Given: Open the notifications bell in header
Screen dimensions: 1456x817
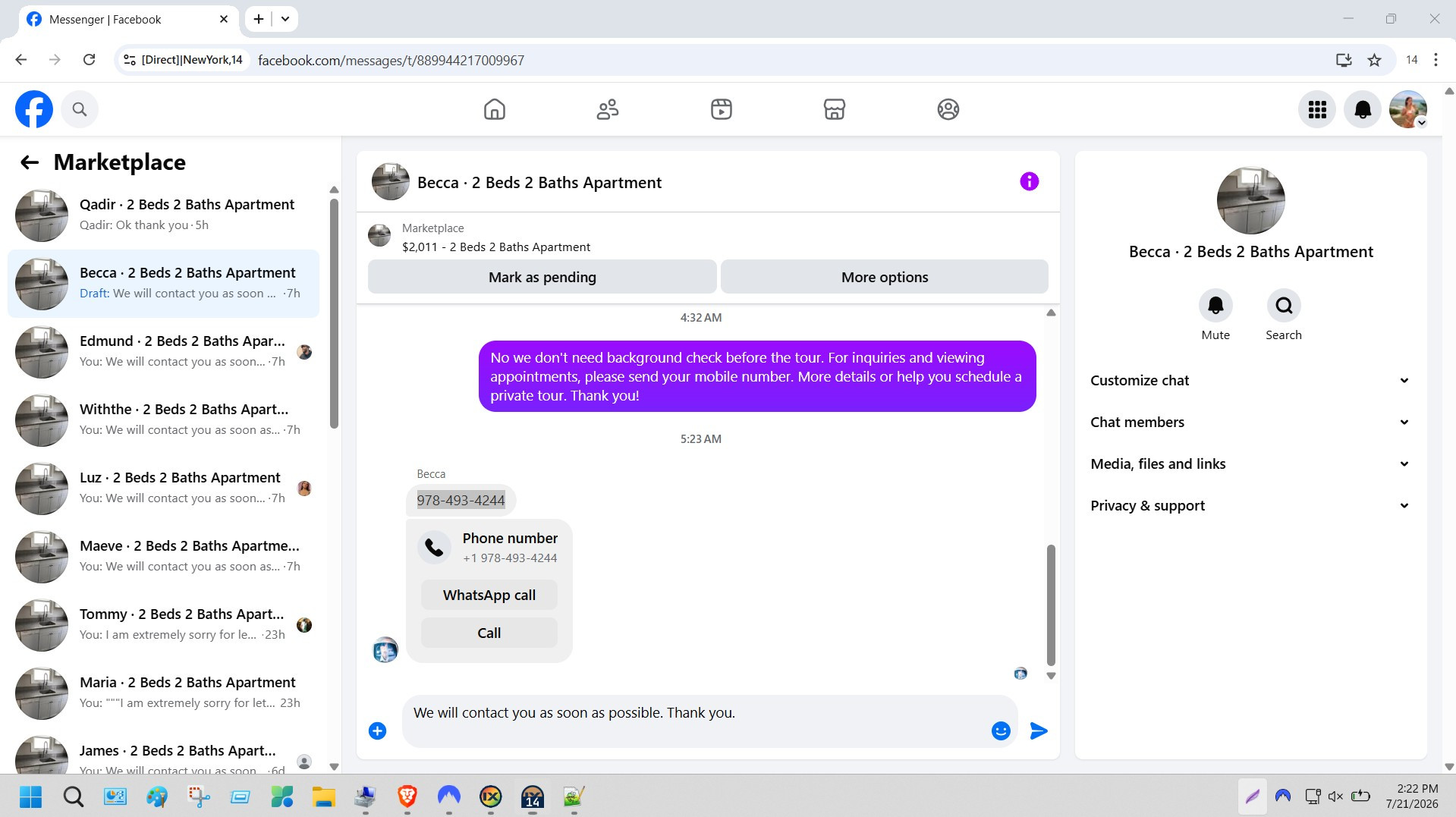Looking at the screenshot, I should pyautogui.click(x=1363, y=109).
